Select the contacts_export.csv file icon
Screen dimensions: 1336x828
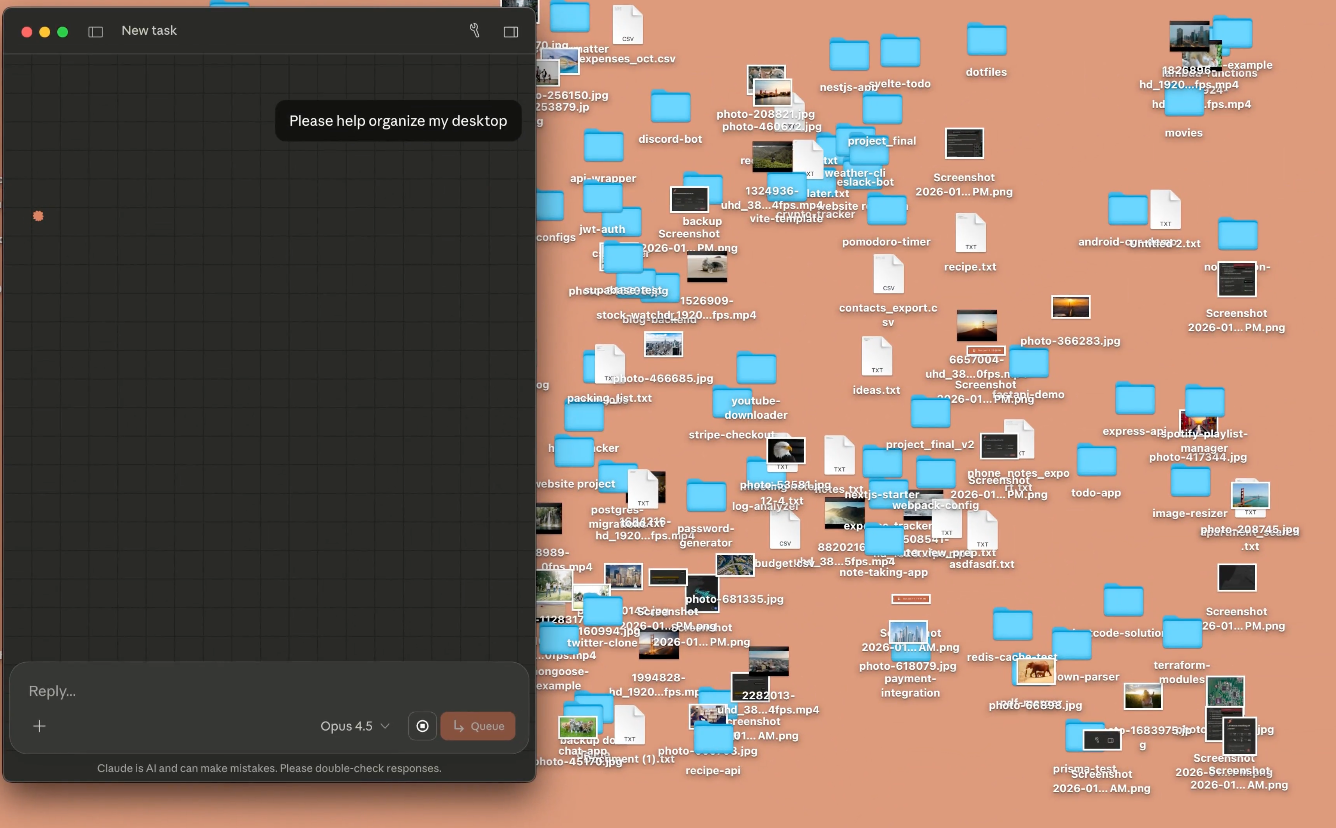tap(887, 275)
